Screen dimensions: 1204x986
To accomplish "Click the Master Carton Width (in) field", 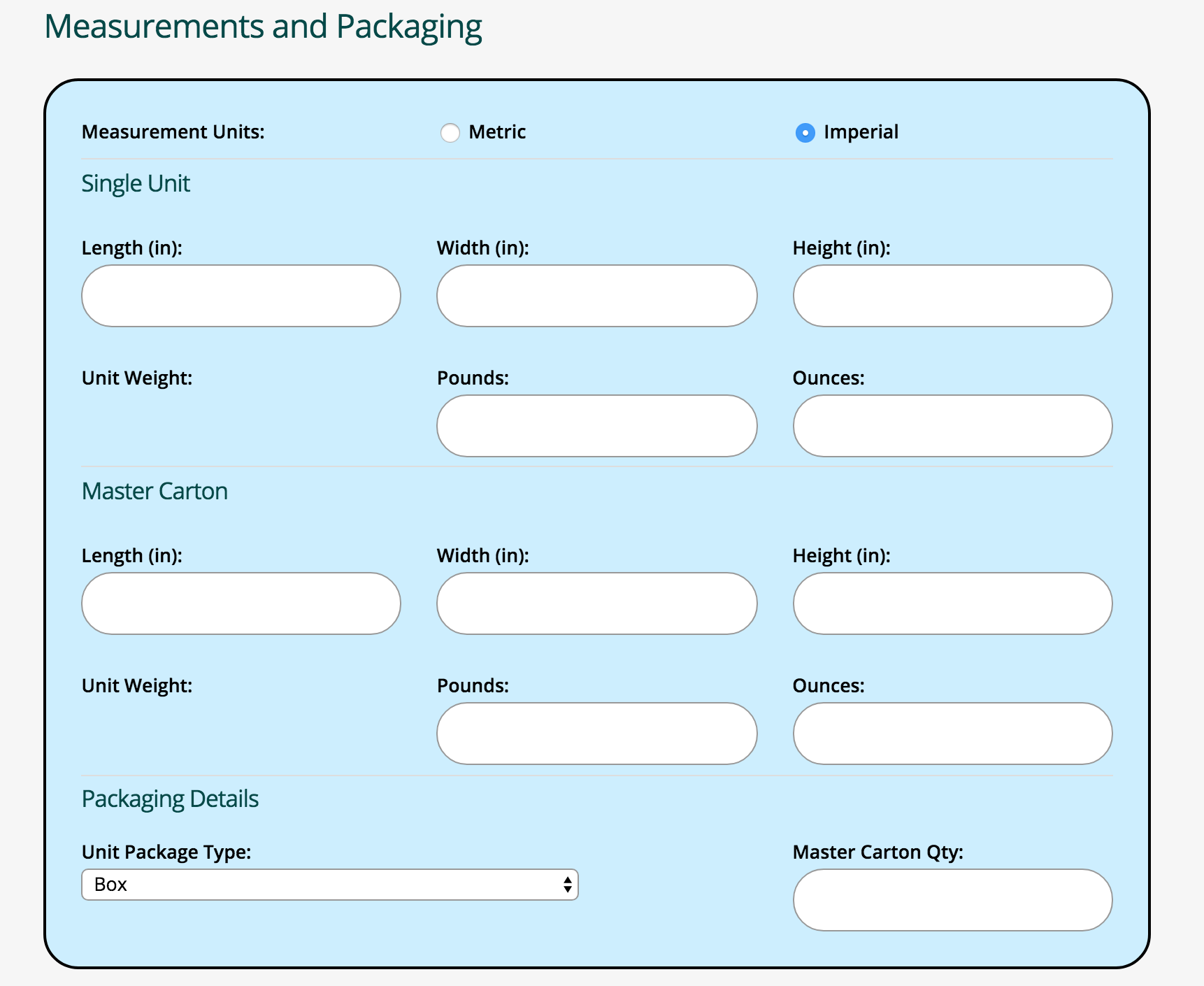I will pos(597,603).
